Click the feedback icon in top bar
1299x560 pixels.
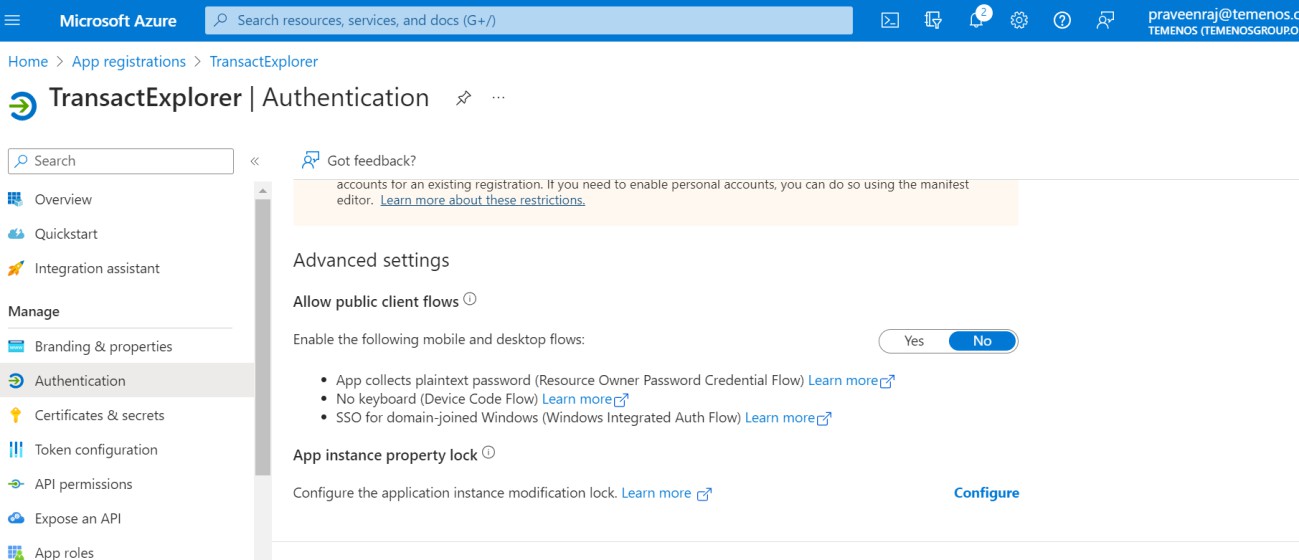pos(1105,20)
